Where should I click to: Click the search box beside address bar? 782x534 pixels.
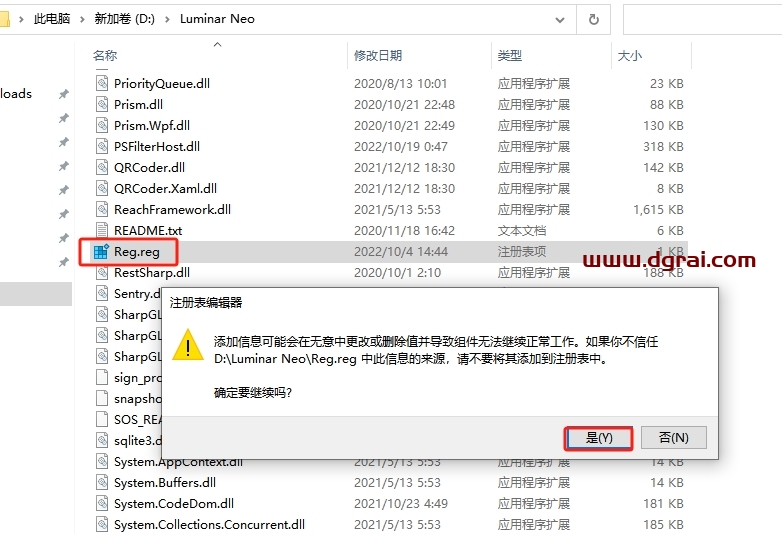coord(702,19)
